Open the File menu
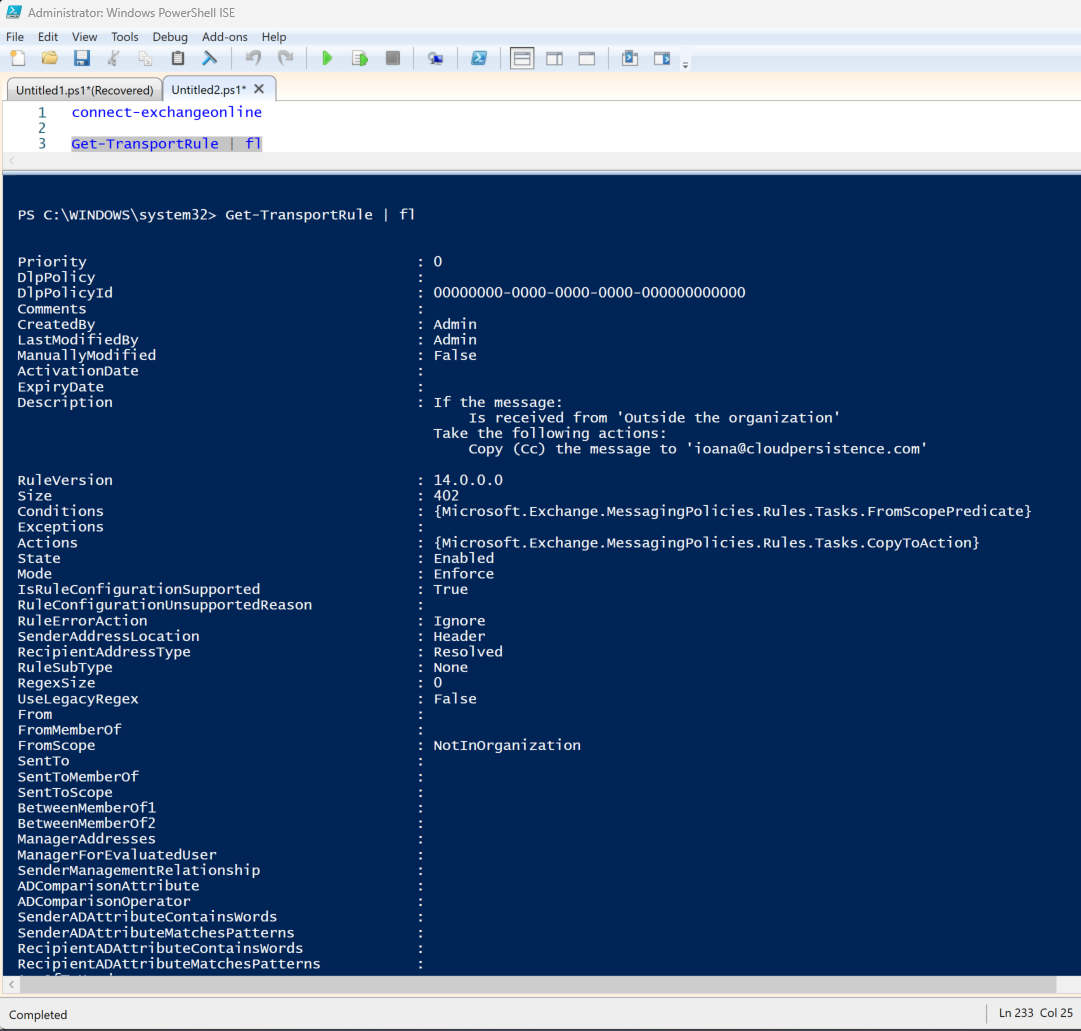This screenshot has width=1081, height=1031. 14,37
